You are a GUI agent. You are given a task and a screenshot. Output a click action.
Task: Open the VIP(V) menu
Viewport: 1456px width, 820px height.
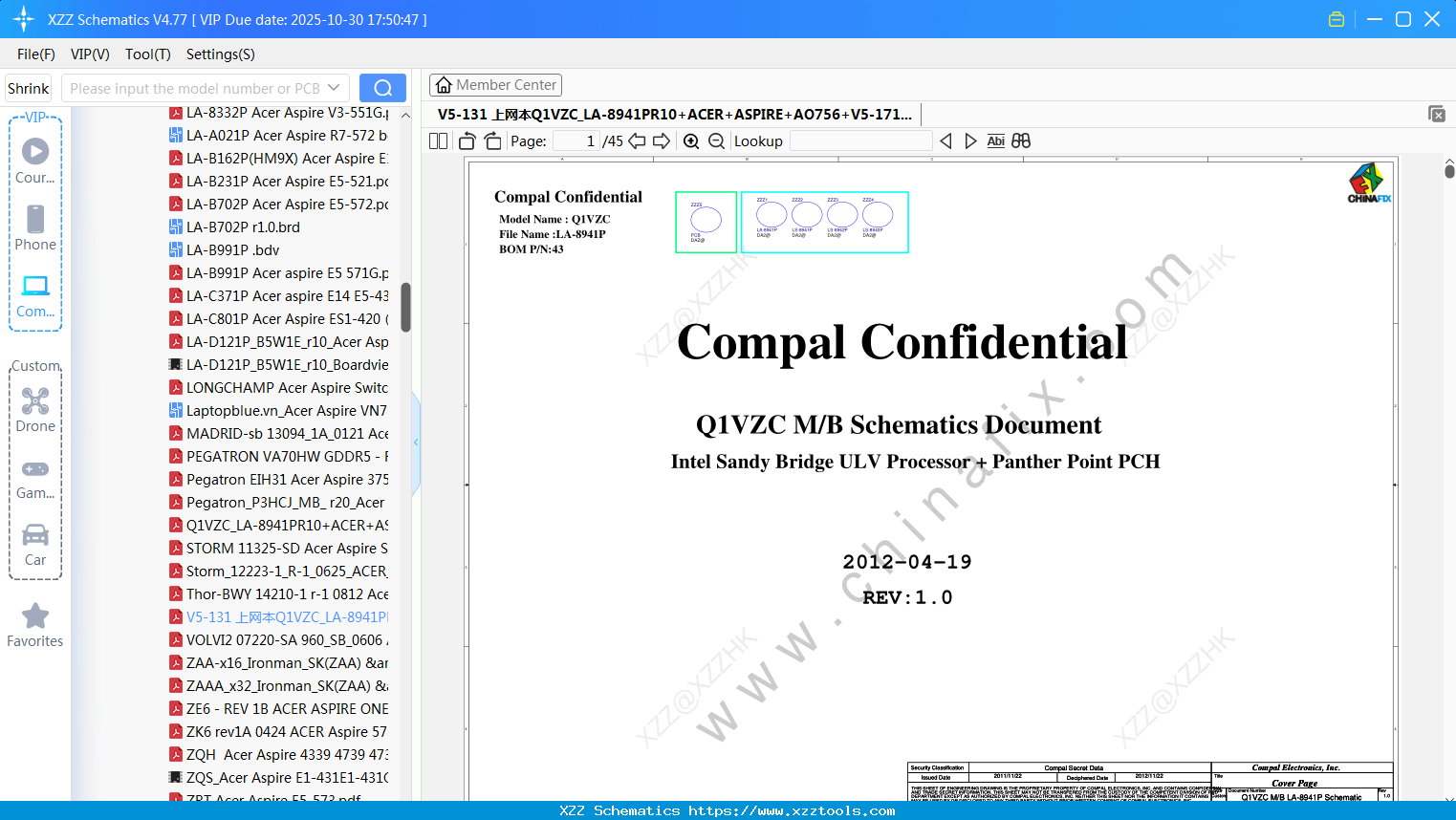(x=90, y=54)
